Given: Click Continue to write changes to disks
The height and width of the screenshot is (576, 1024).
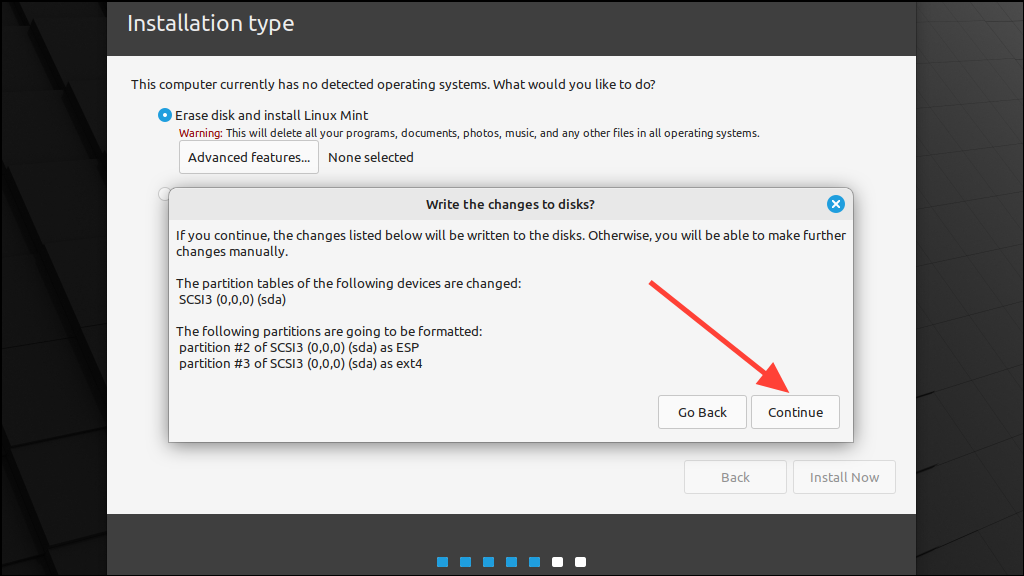Looking at the screenshot, I should (x=795, y=411).
